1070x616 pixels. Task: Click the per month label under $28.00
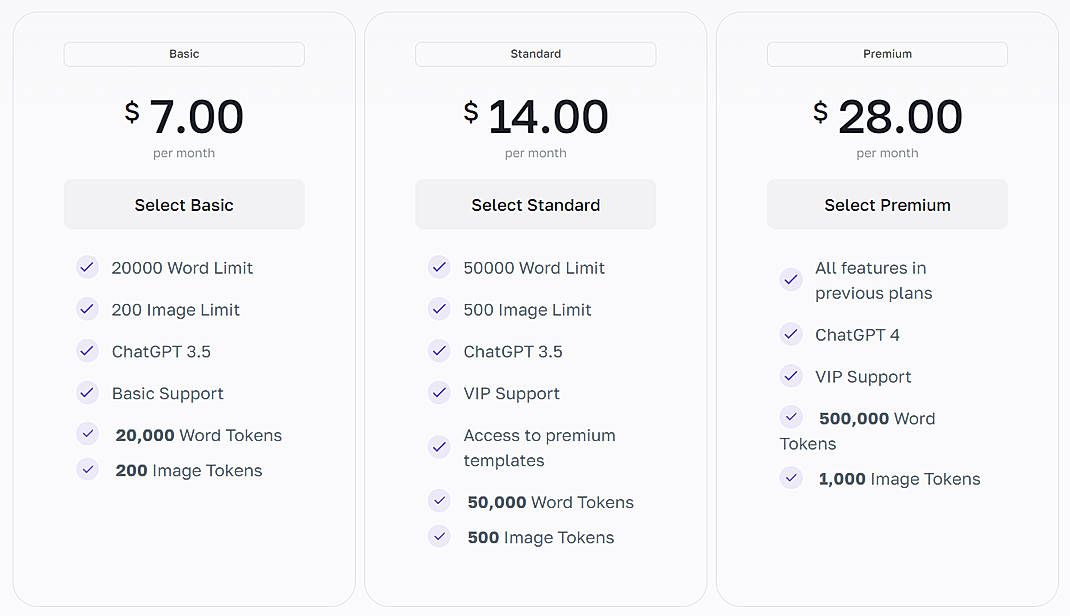887,153
